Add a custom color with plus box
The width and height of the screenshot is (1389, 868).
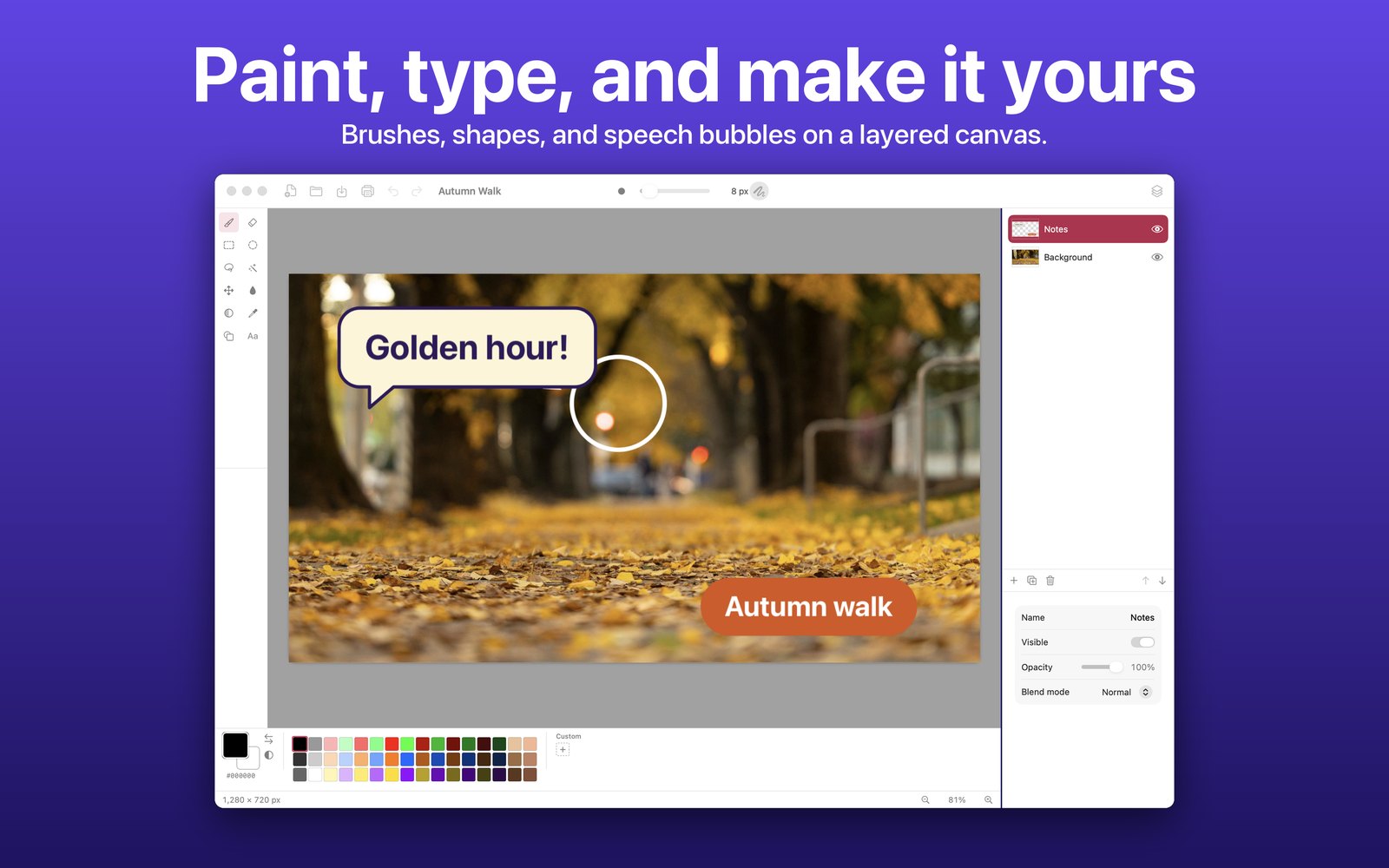tap(563, 750)
